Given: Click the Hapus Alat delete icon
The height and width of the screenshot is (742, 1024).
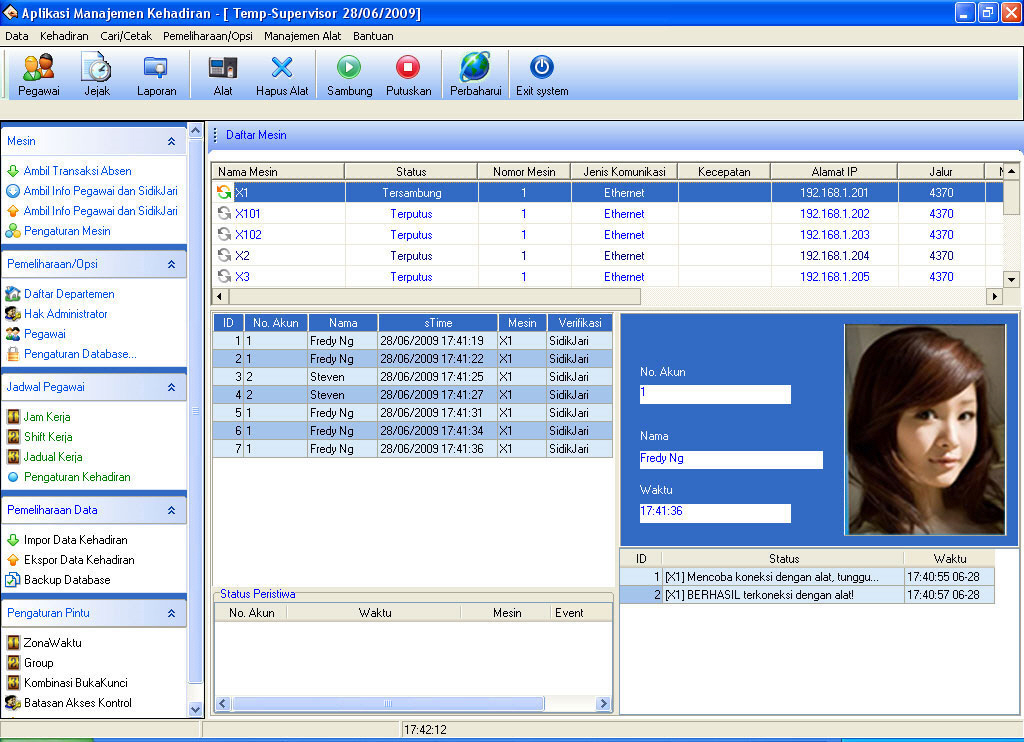Looking at the screenshot, I should click(x=281, y=75).
